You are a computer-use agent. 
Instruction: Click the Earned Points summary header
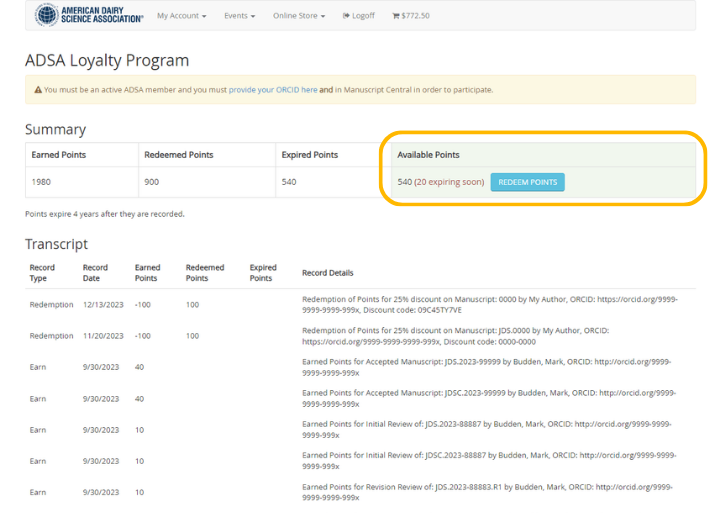coord(59,155)
